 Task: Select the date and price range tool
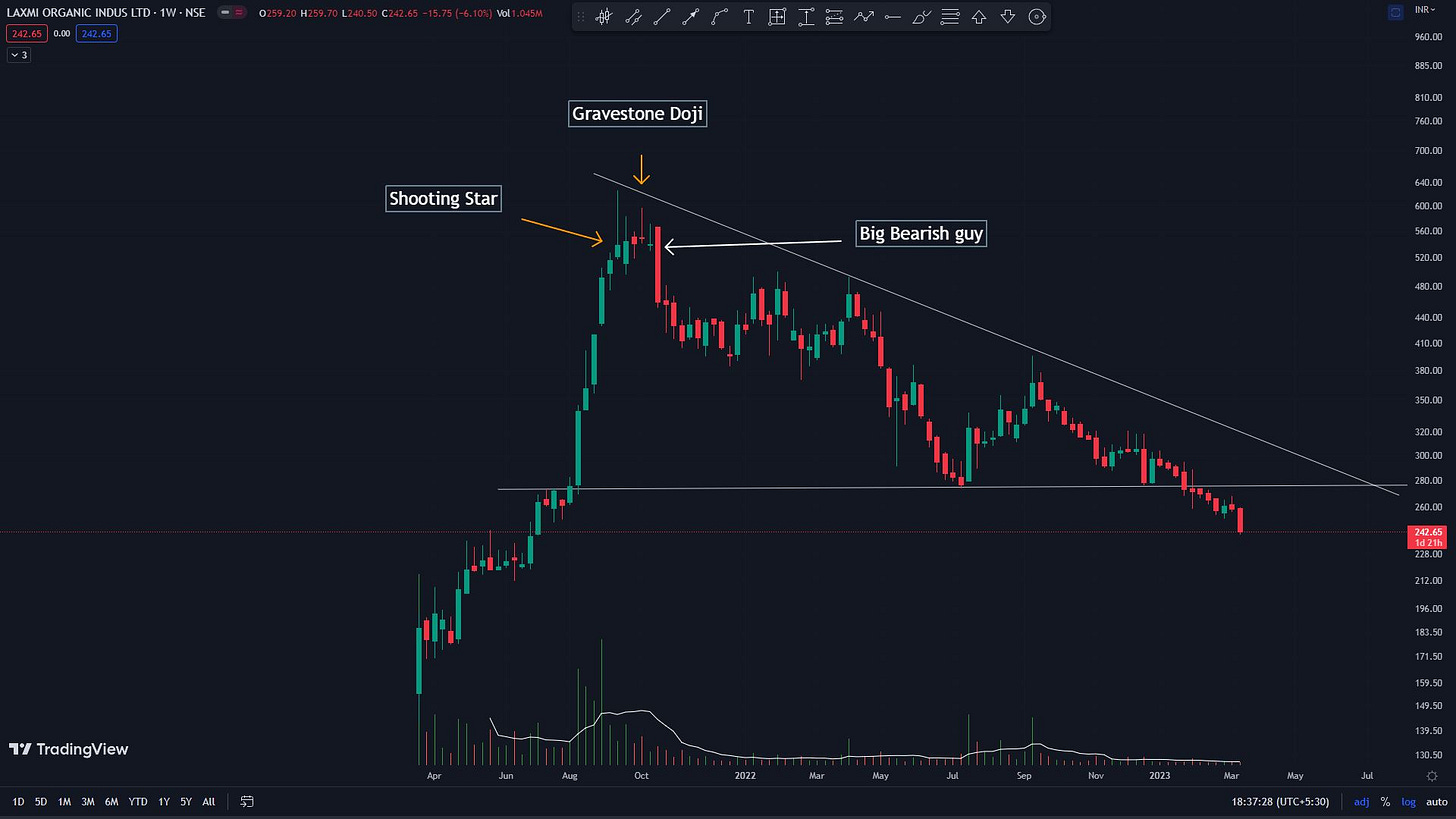(777, 17)
